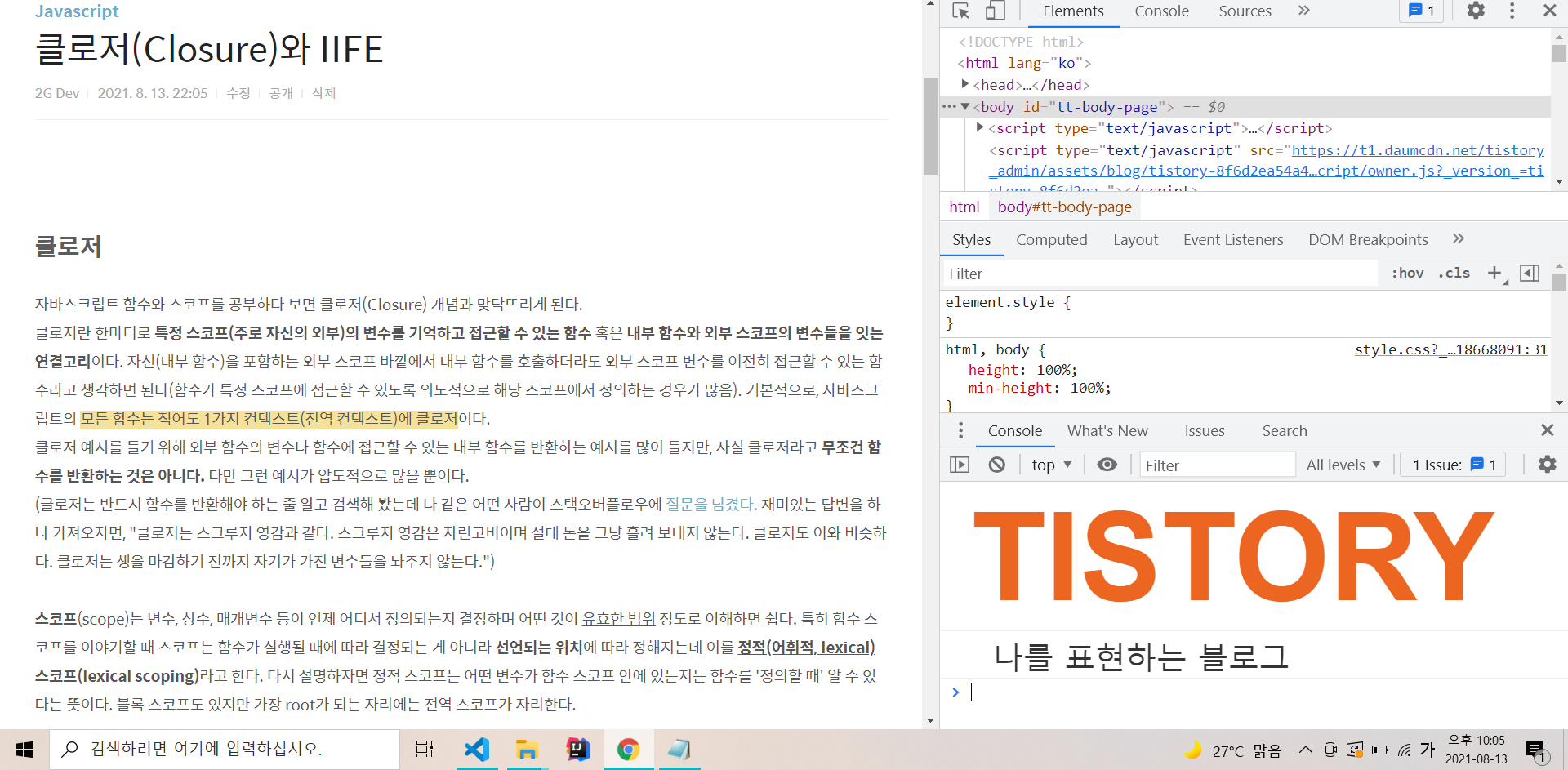Open the 유효한 범위 link
1568x770 pixels.
click(x=618, y=618)
